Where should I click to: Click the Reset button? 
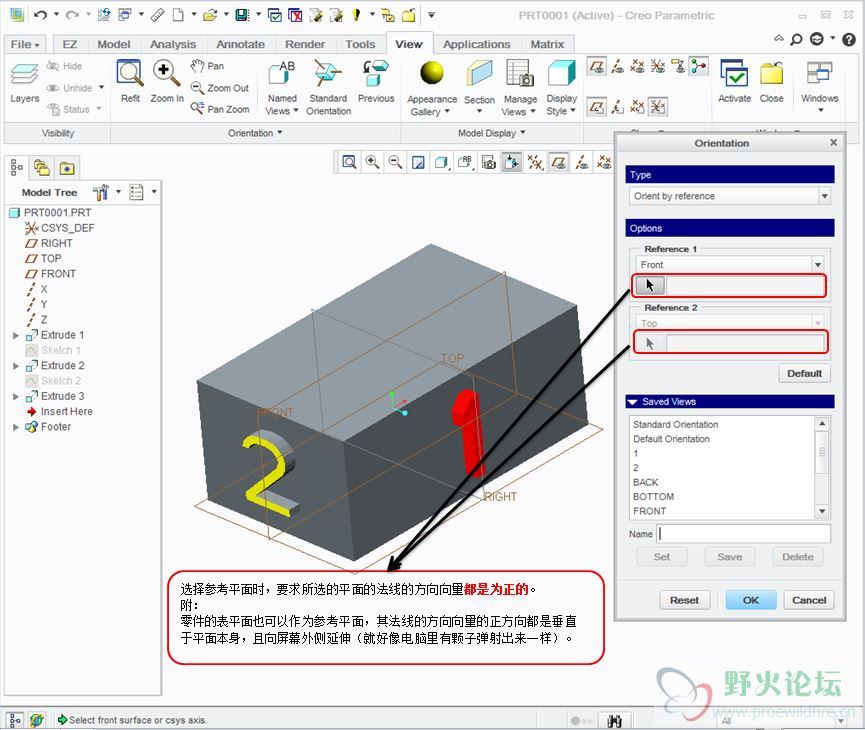(x=684, y=600)
